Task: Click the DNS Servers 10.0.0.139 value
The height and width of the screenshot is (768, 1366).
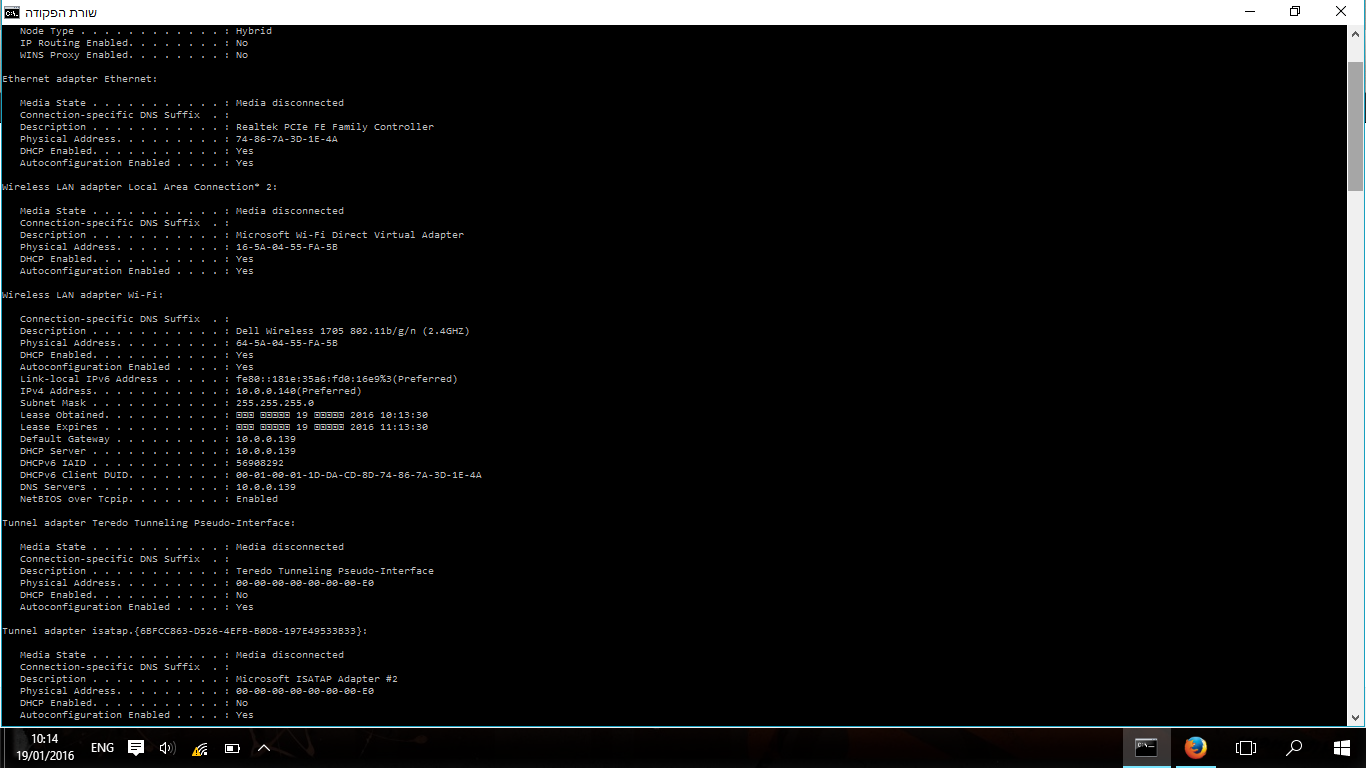Action: pyautogui.click(x=266, y=487)
